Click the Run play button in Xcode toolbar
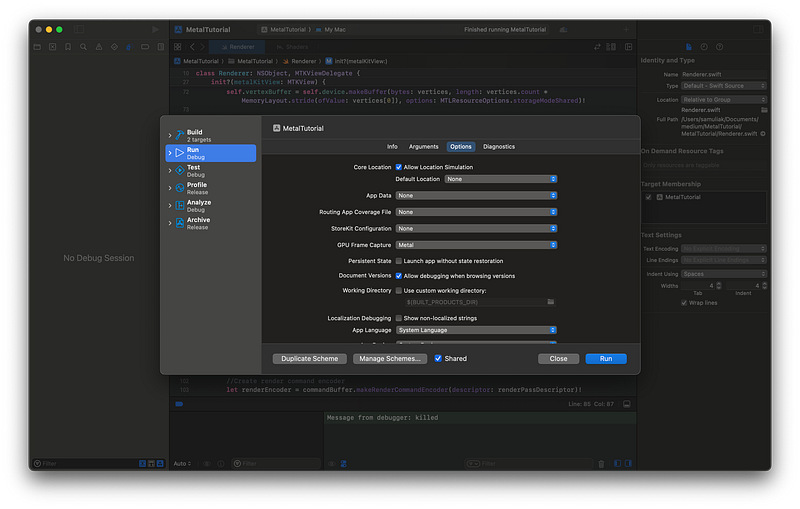Viewport: 800px width, 509px height. [156, 30]
